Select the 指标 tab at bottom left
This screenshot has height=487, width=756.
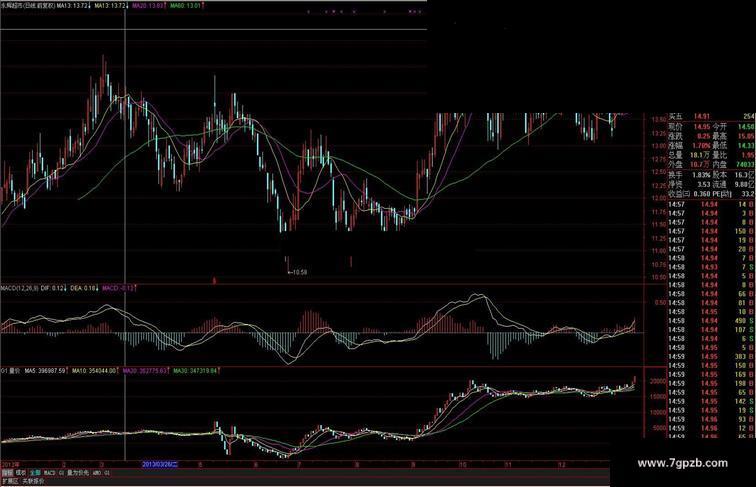[x=7, y=473]
